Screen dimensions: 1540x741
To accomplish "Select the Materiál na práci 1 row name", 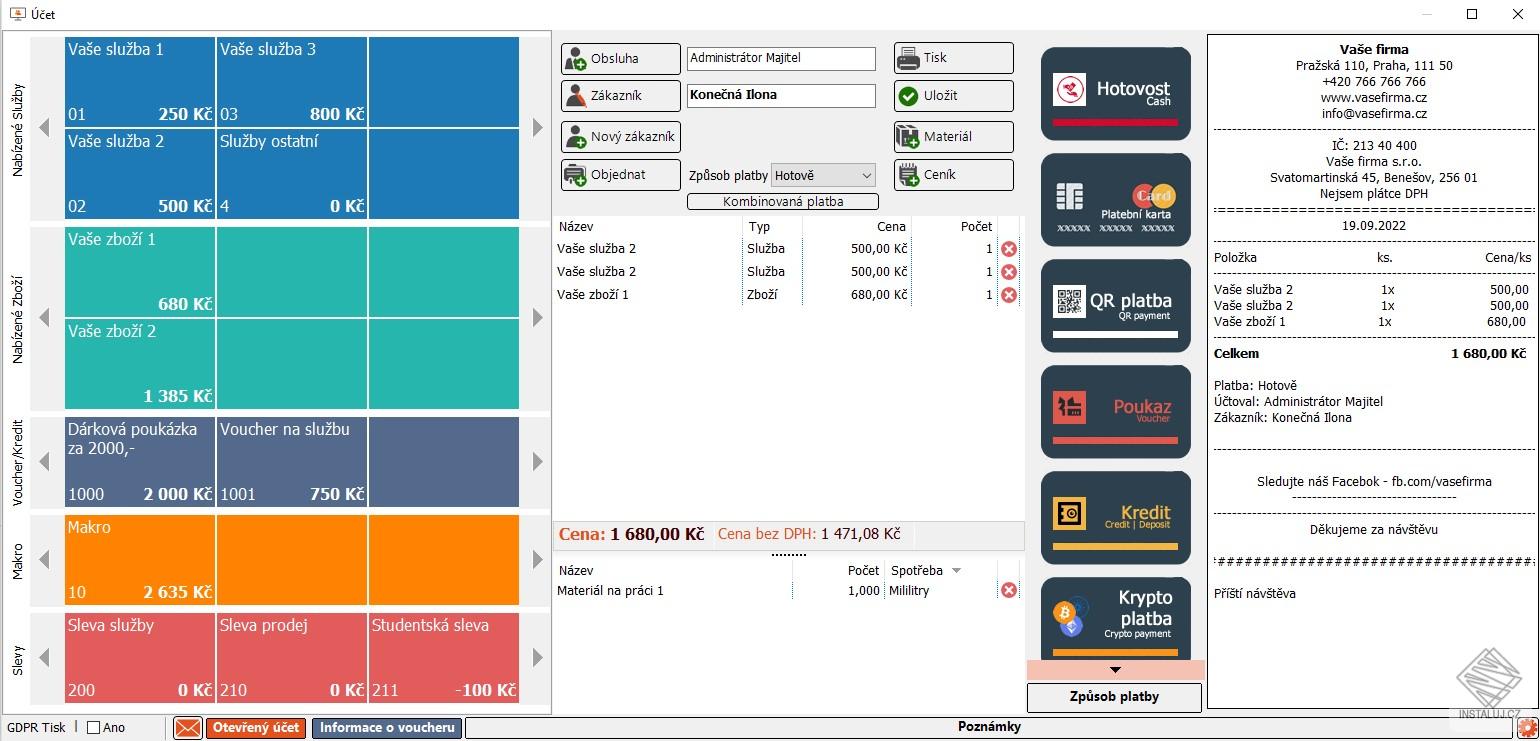I will point(610,591).
